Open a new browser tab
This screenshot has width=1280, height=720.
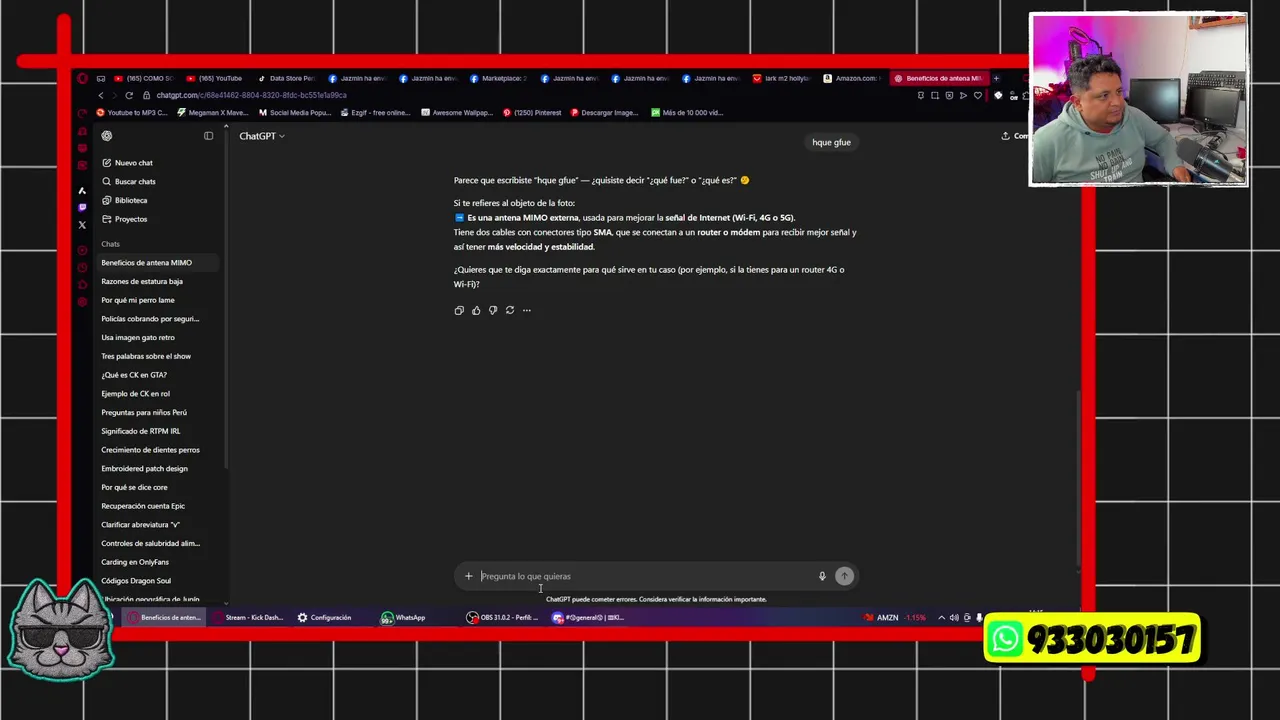pyautogui.click(x=996, y=78)
